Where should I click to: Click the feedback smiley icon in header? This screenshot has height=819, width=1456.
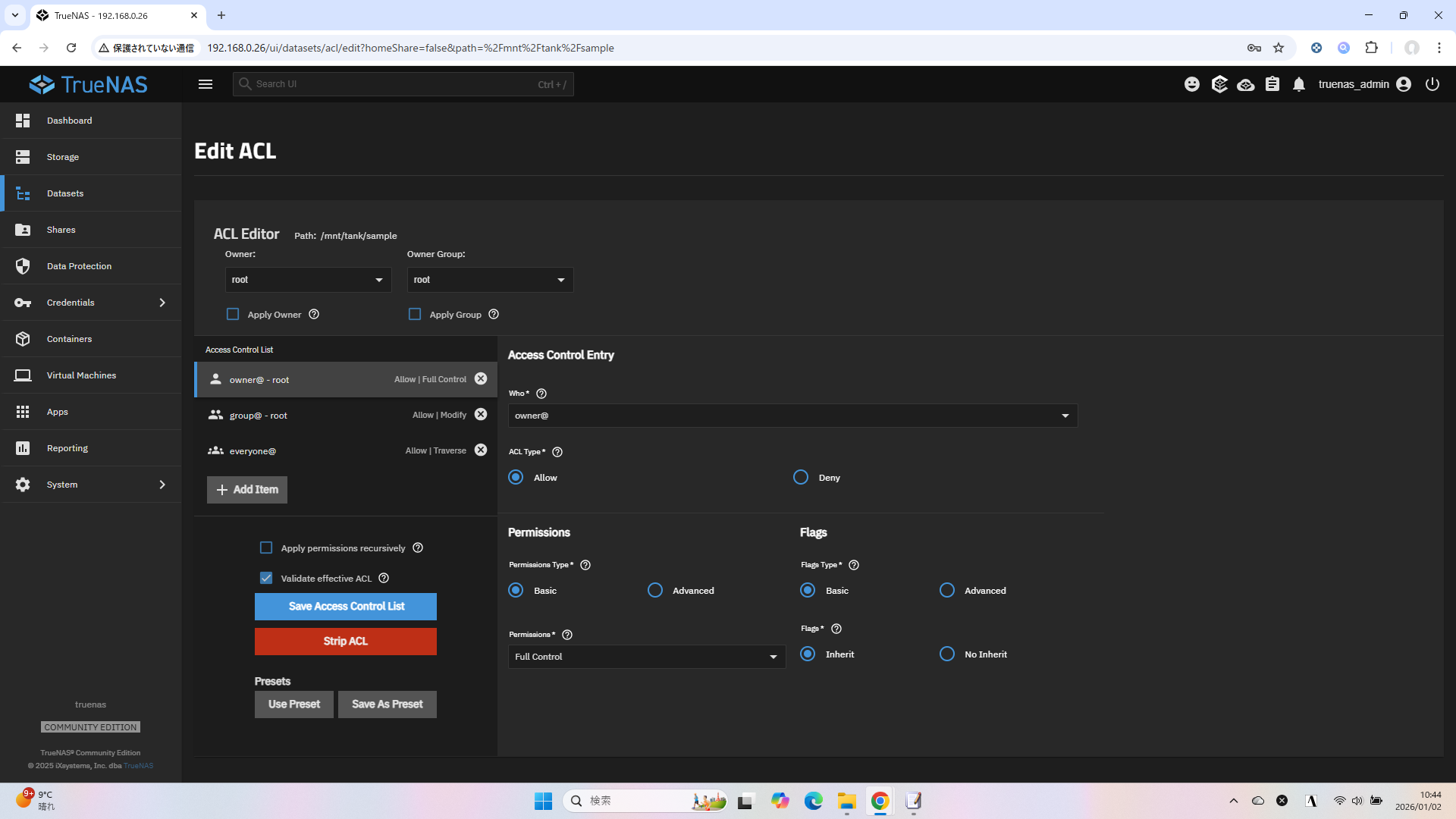click(1192, 84)
